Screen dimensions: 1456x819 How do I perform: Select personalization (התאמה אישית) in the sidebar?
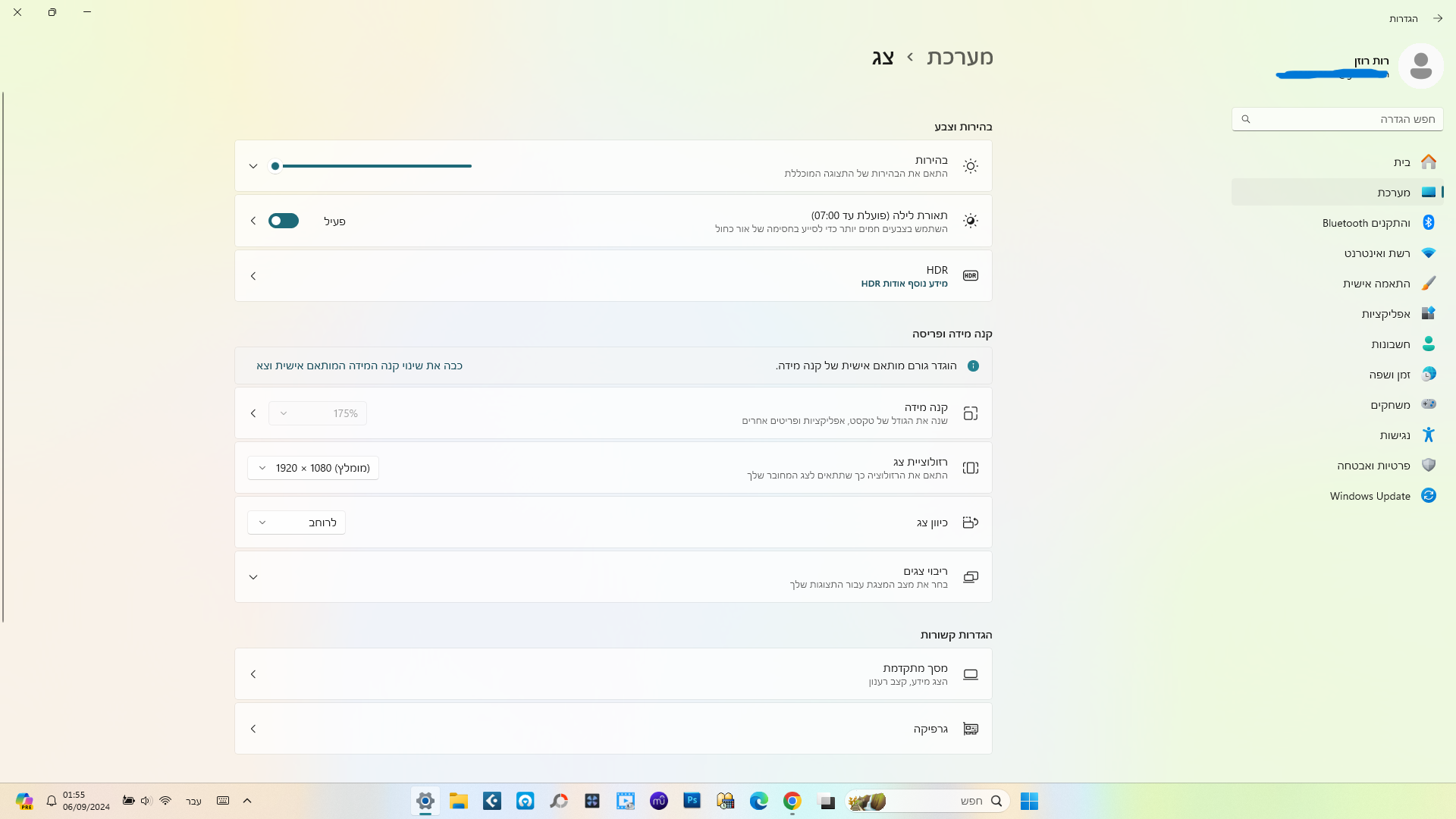pos(1376,284)
